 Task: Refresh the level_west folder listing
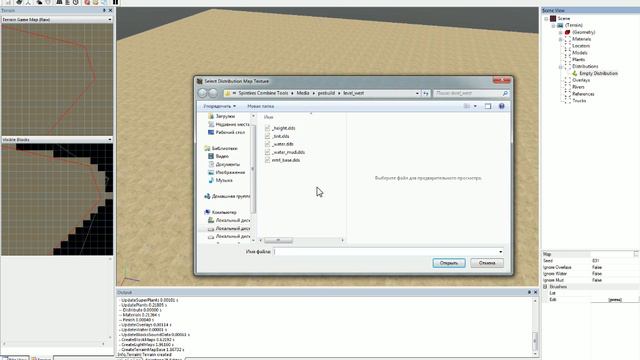[x=426, y=93]
